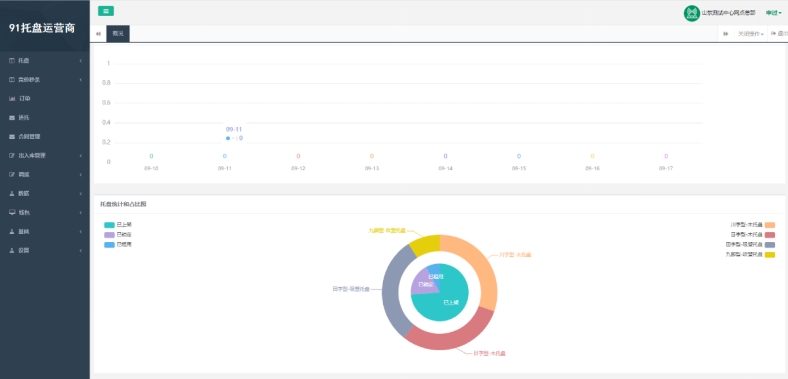The height and width of the screenshot is (379, 788).
Task: Toggle the 已租用 blue legend series
Action: pos(118,245)
